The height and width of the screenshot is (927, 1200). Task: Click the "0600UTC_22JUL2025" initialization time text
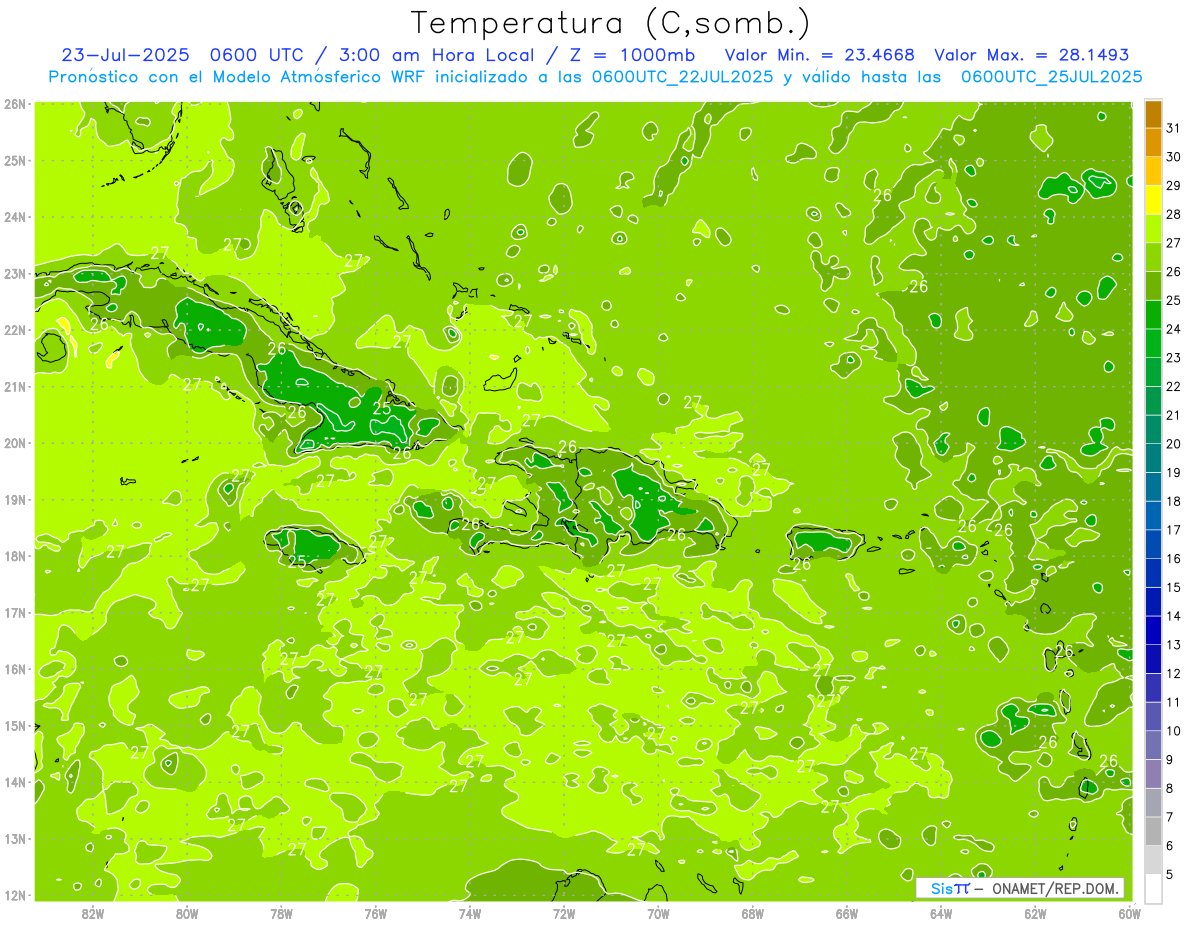682,77
